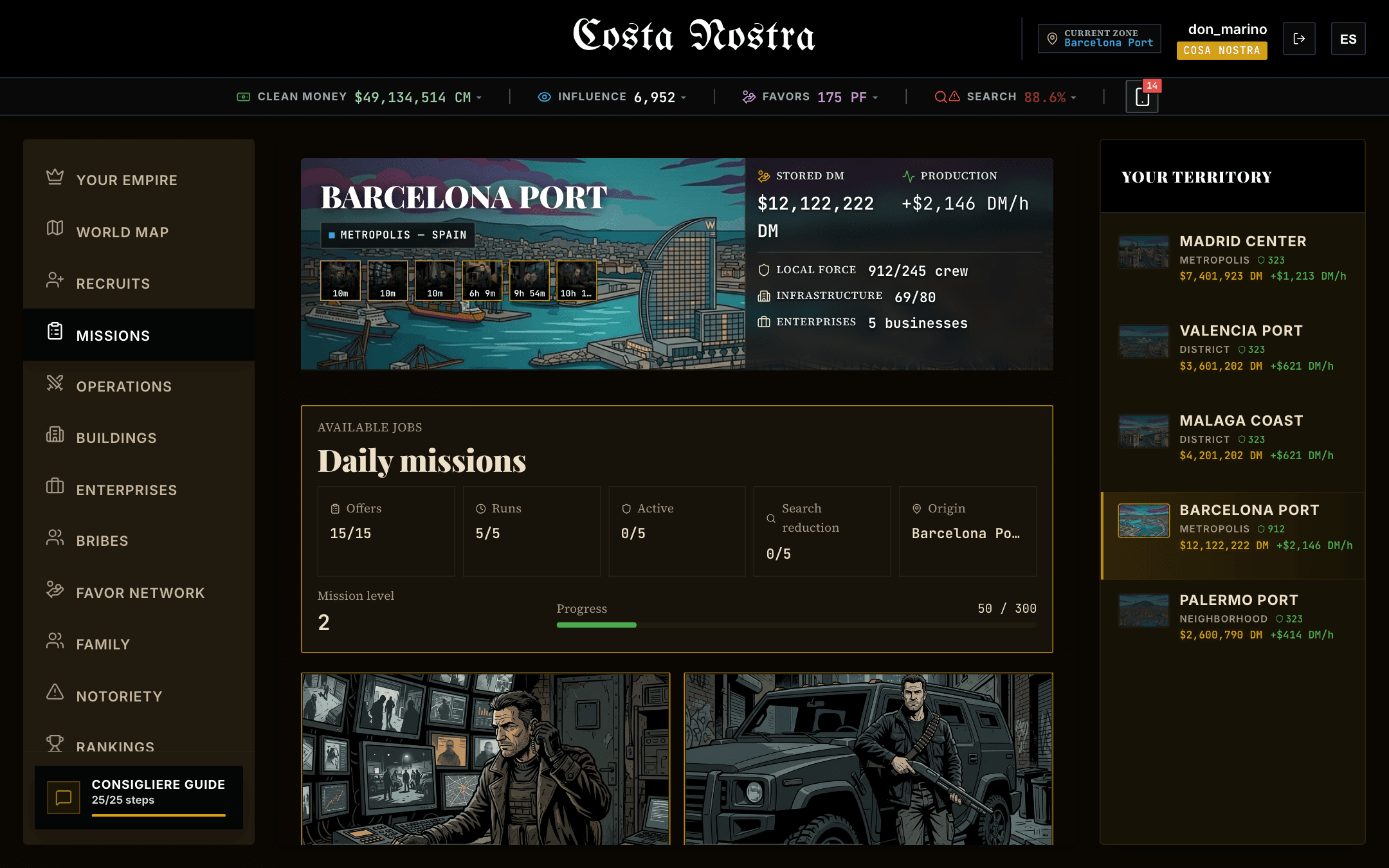Click the Runs 5/5 stat box
1389x868 pixels.
532,531
